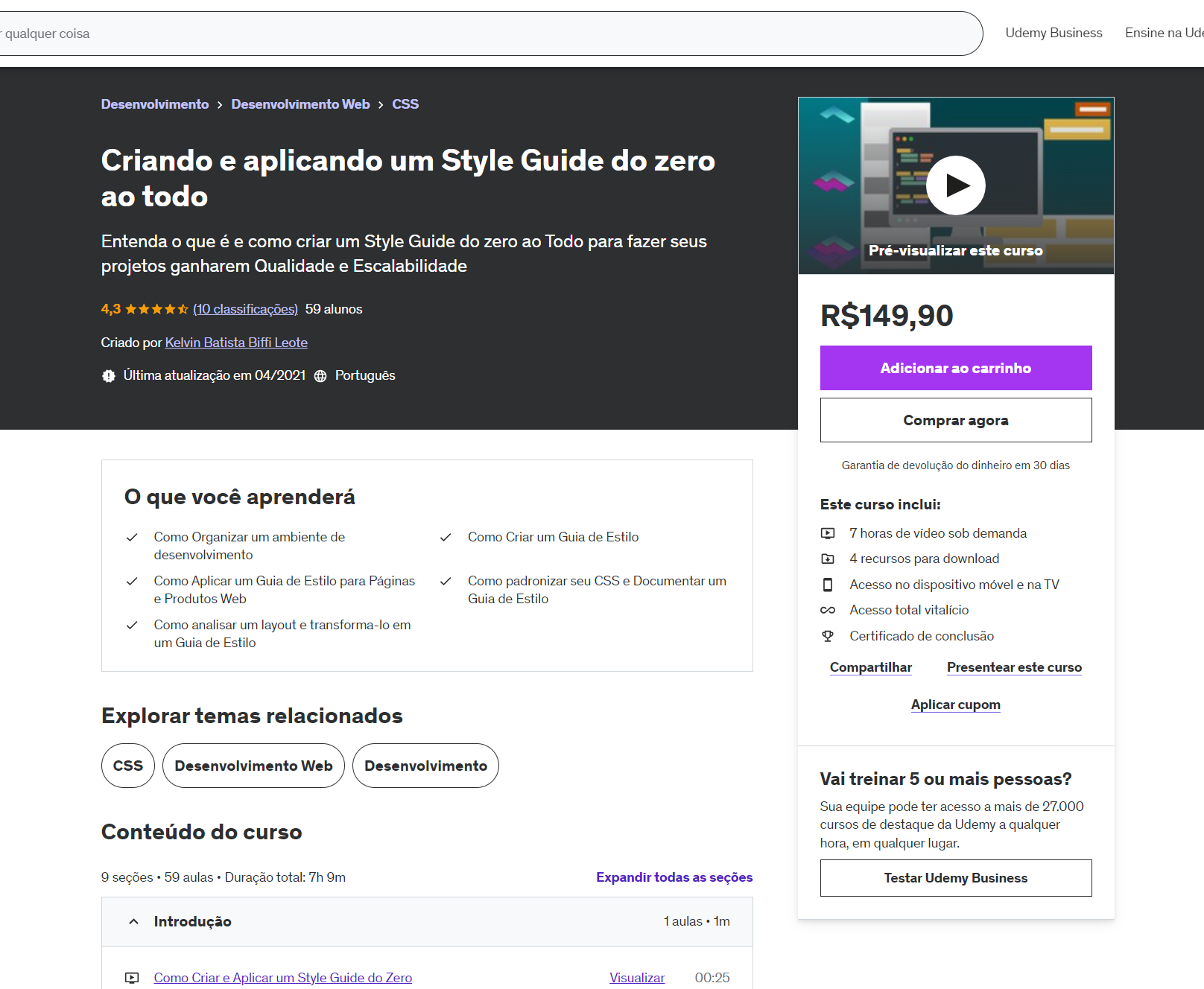The image size is (1204, 989).
Task: Click the lifetime access infinity icon
Action: coord(828,610)
